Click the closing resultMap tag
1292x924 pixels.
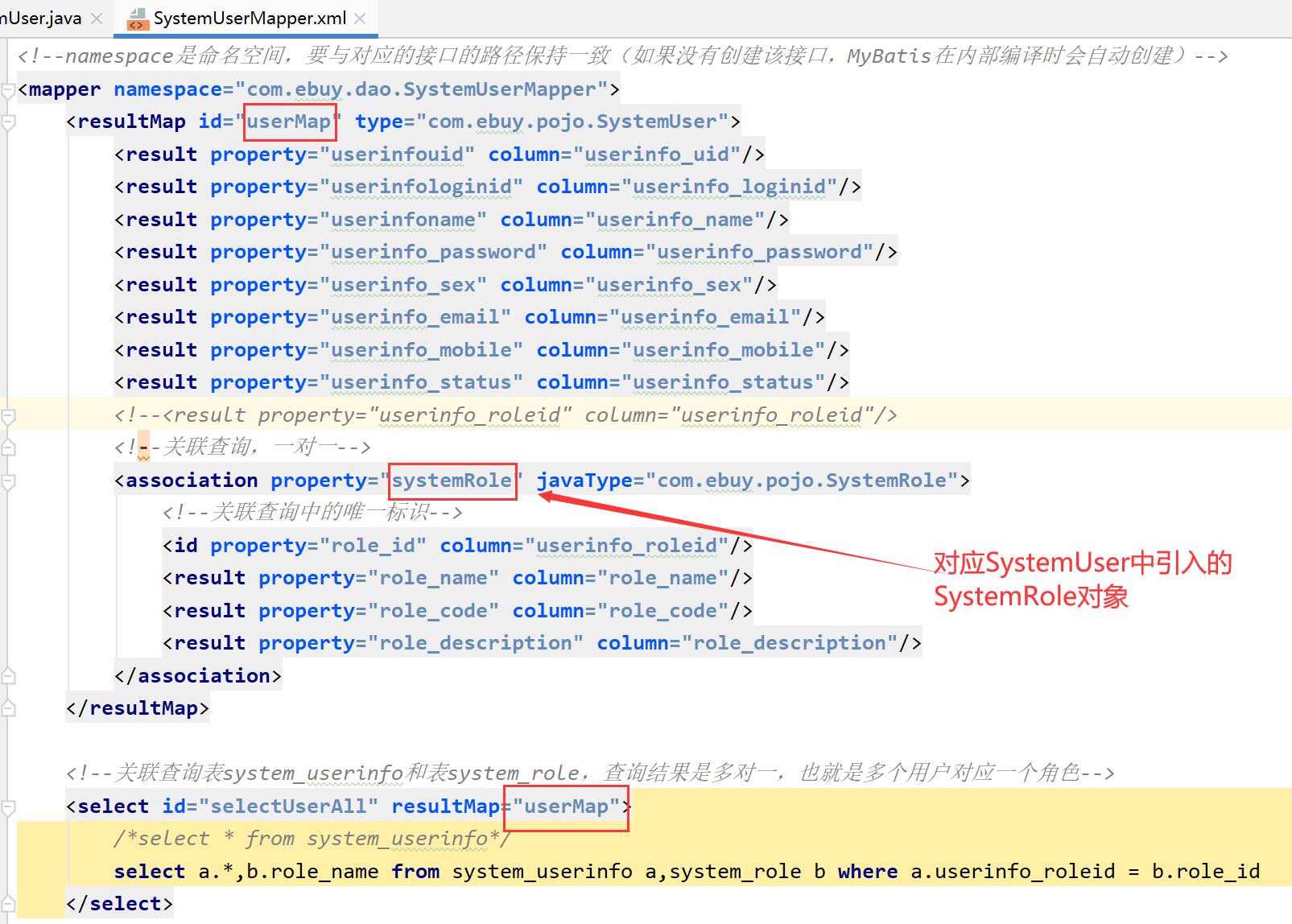138,708
